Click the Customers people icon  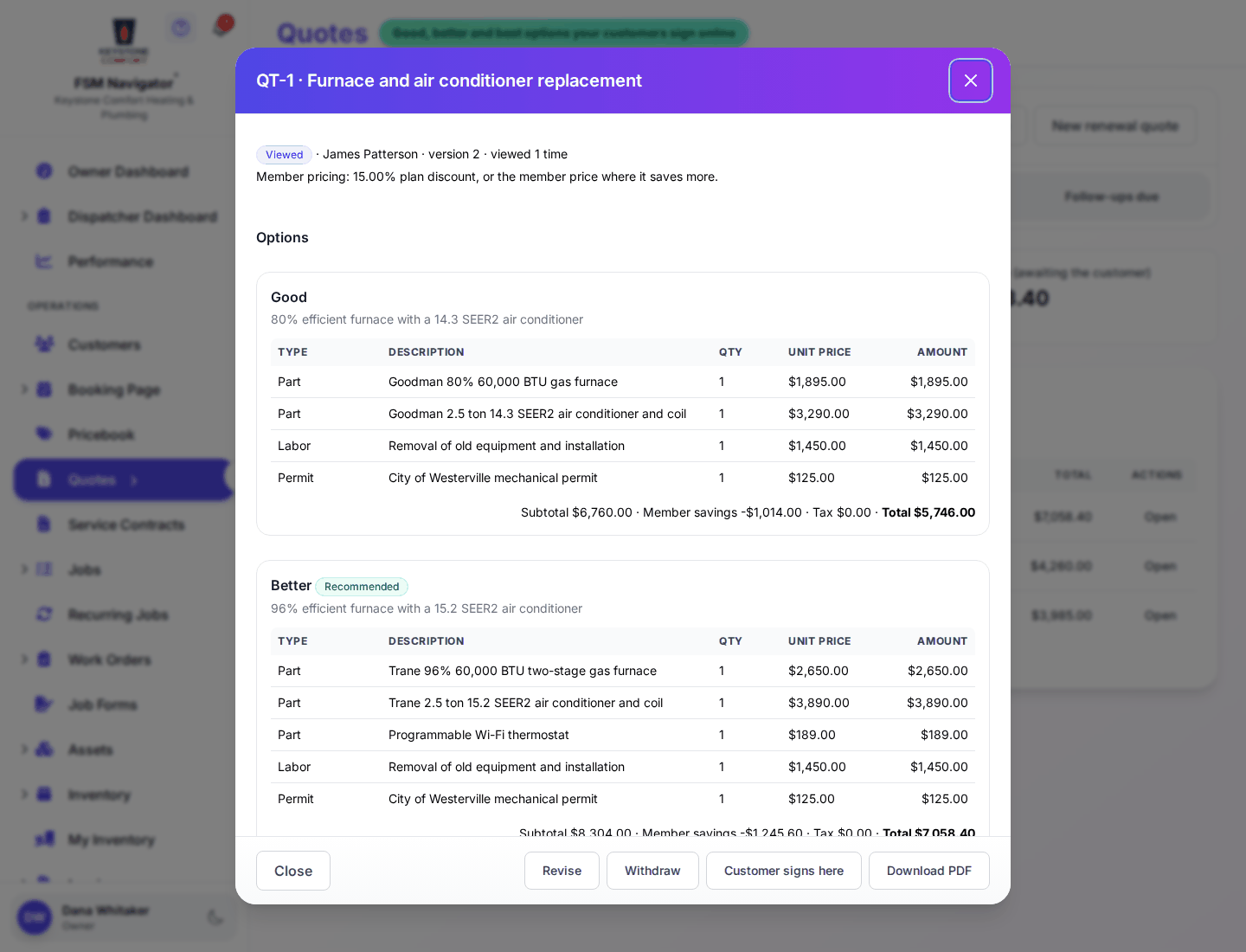click(44, 344)
